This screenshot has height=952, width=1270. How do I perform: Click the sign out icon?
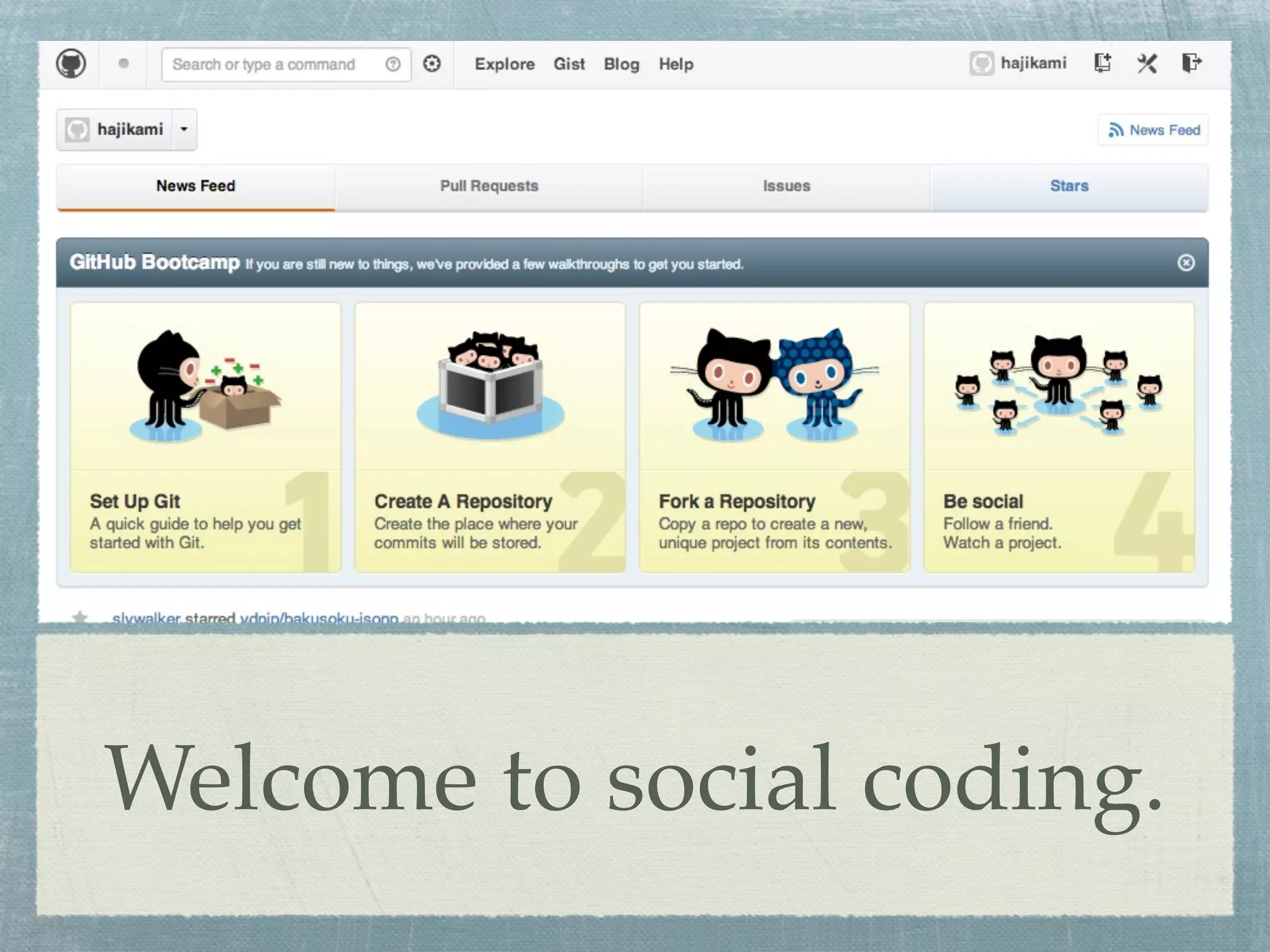[x=1191, y=63]
